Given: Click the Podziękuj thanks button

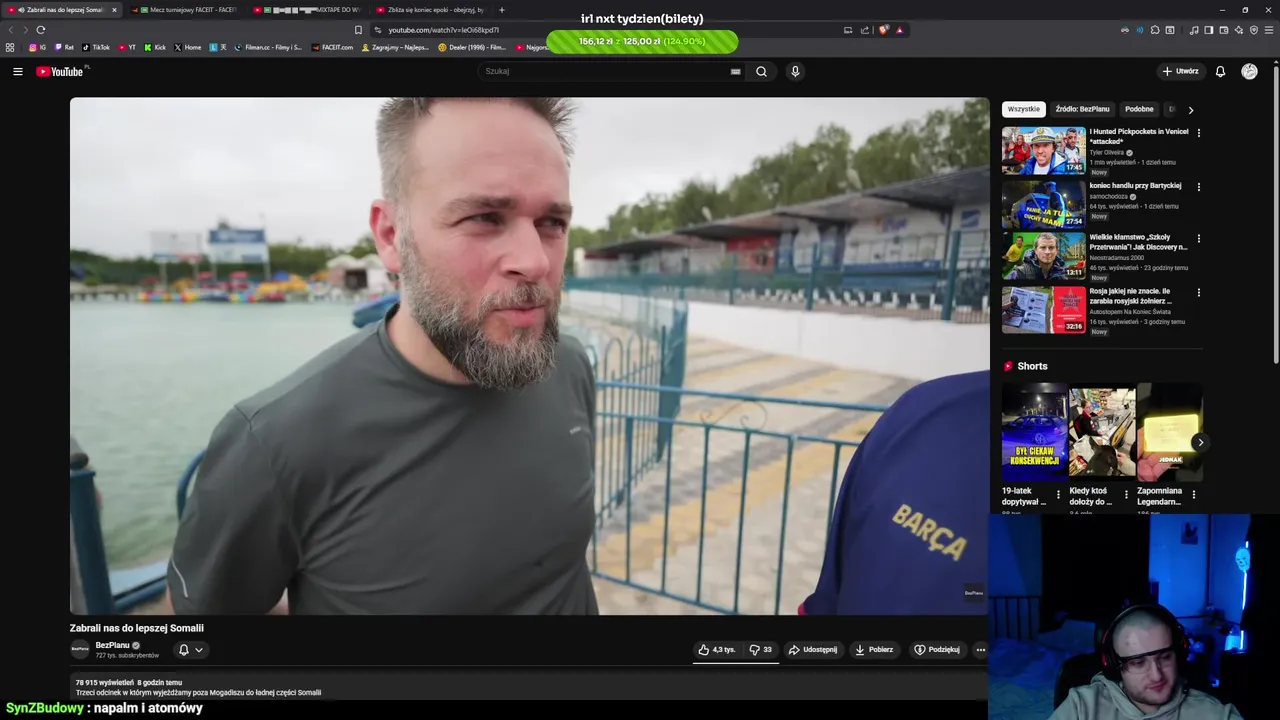Looking at the screenshot, I should pyautogui.click(x=937, y=650).
